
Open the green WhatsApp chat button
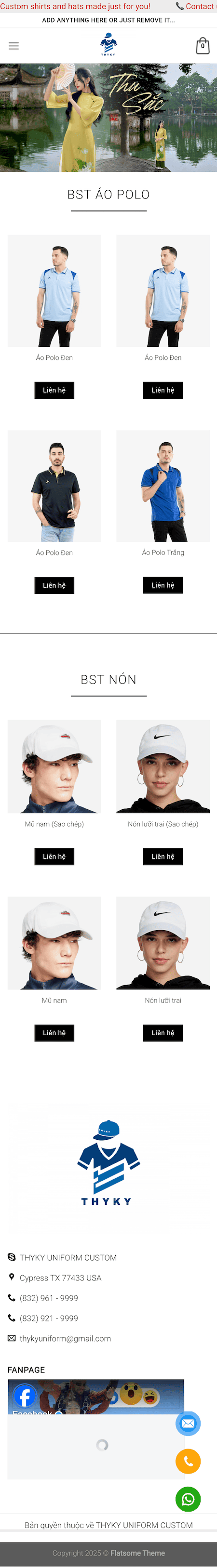tap(188, 1499)
